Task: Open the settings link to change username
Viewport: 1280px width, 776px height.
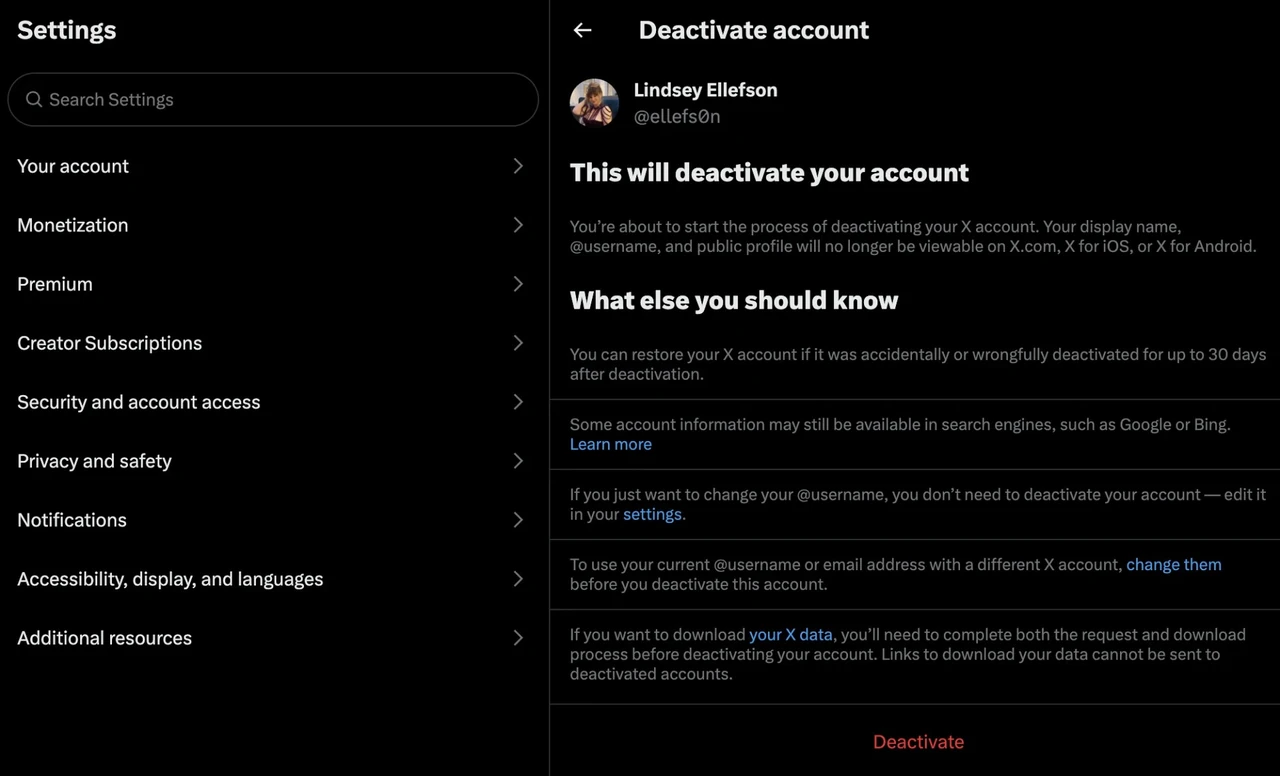Action: click(652, 514)
